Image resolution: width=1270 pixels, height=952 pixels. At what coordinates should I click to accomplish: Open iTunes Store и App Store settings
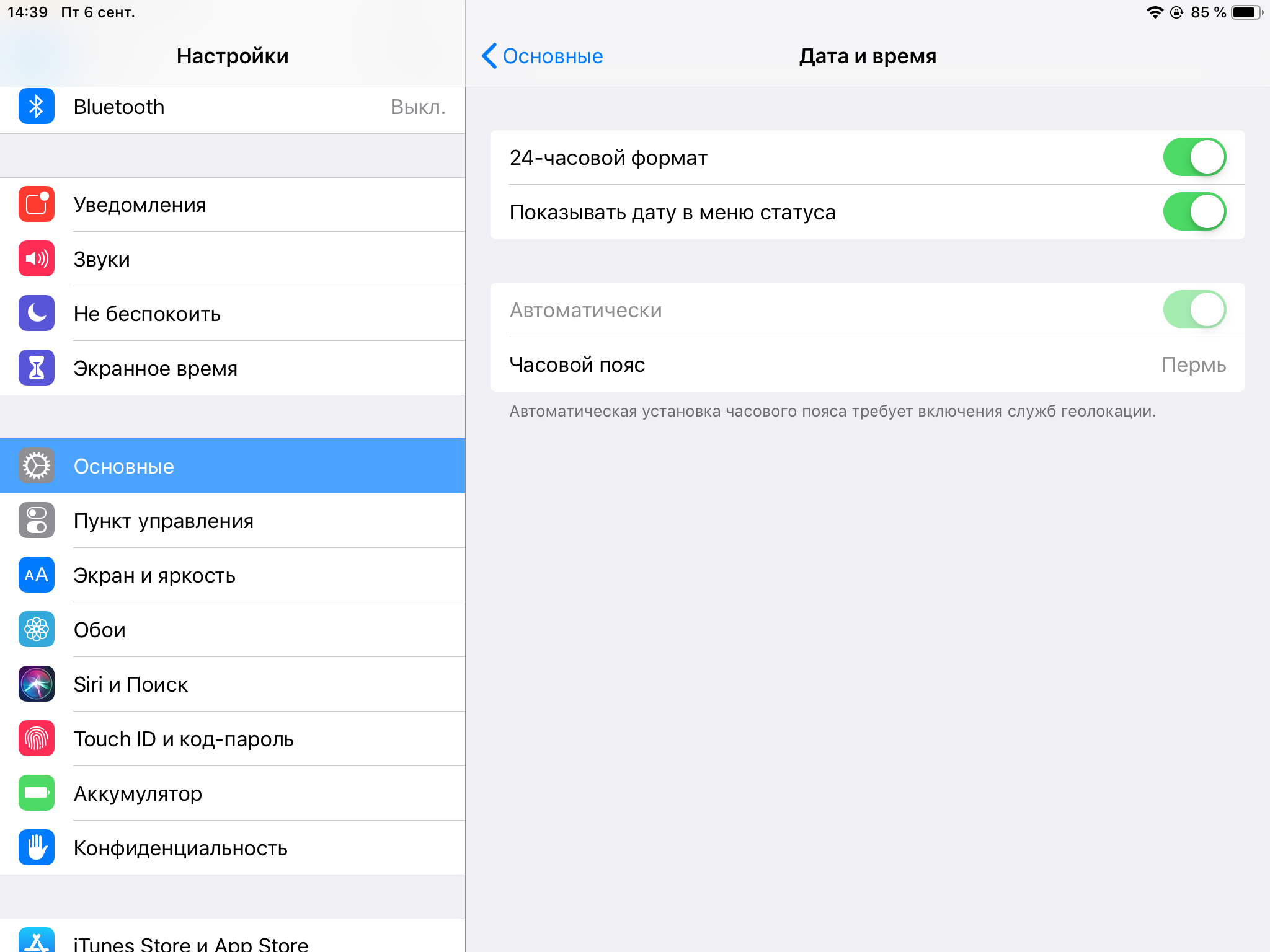point(233,936)
